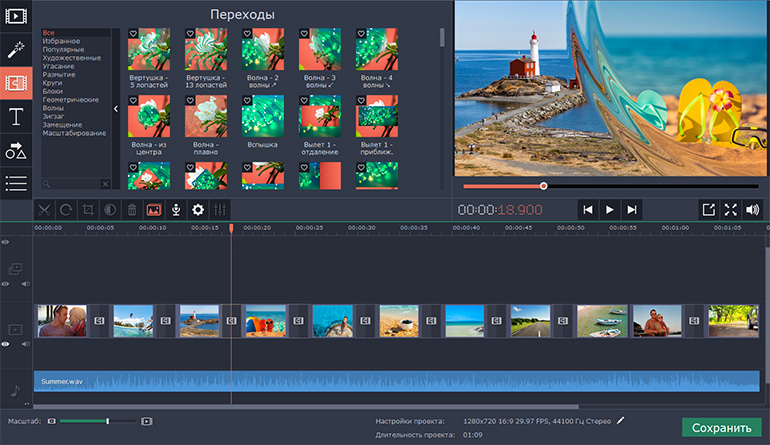
Task: Mute the preview volume speaker
Action: (x=753, y=209)
